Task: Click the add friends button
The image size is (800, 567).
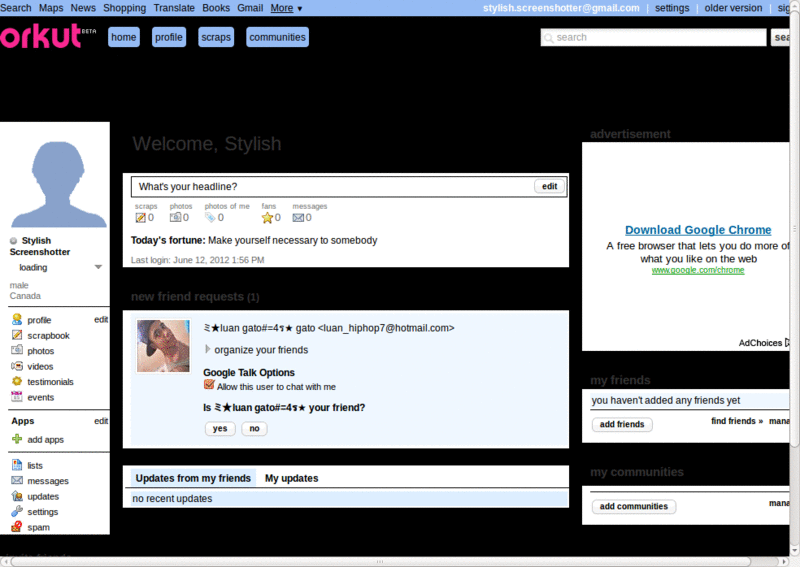Action: pos(621,424)
